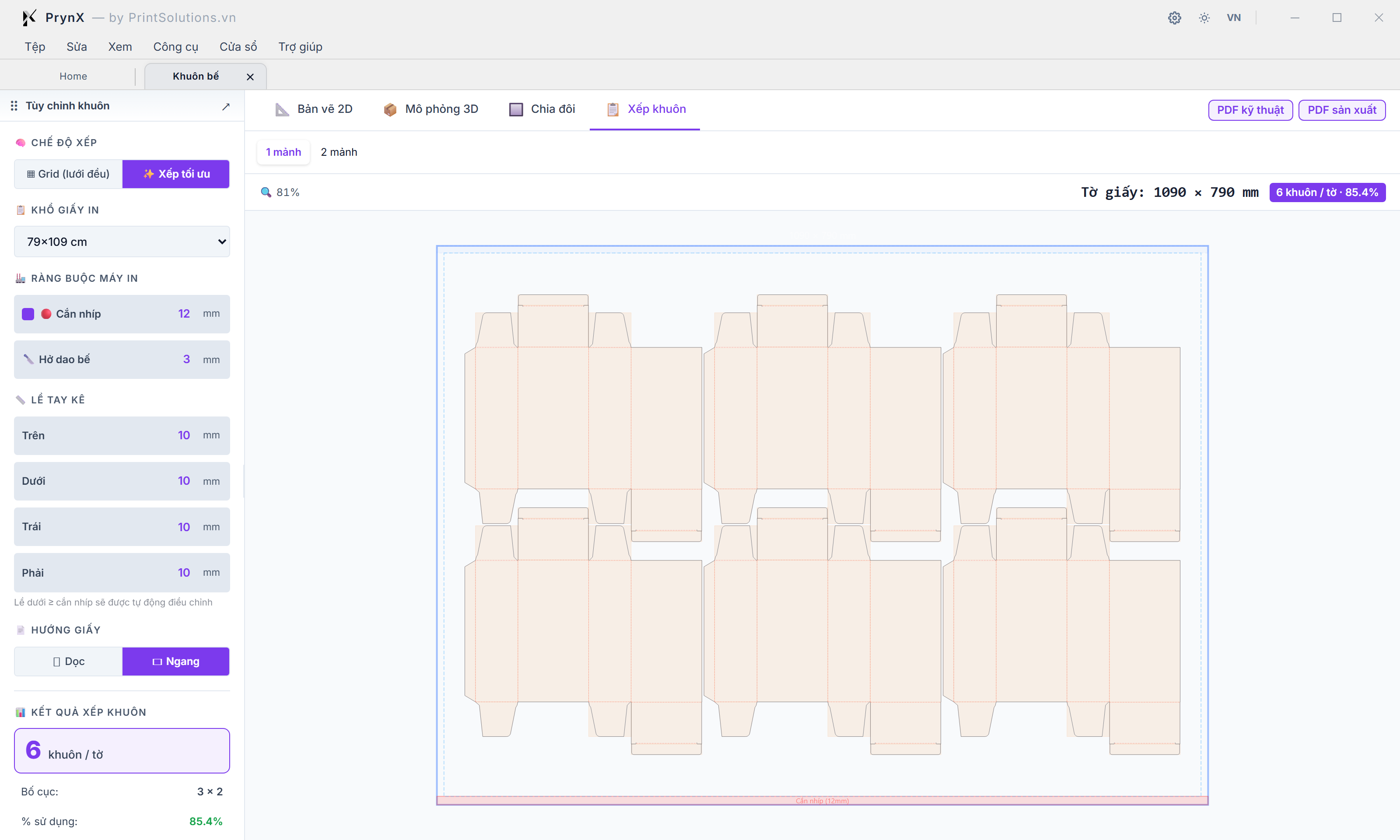
Task: Set paper orientation to Dọc
Action: pyautogui.click(x=69, y=661)
